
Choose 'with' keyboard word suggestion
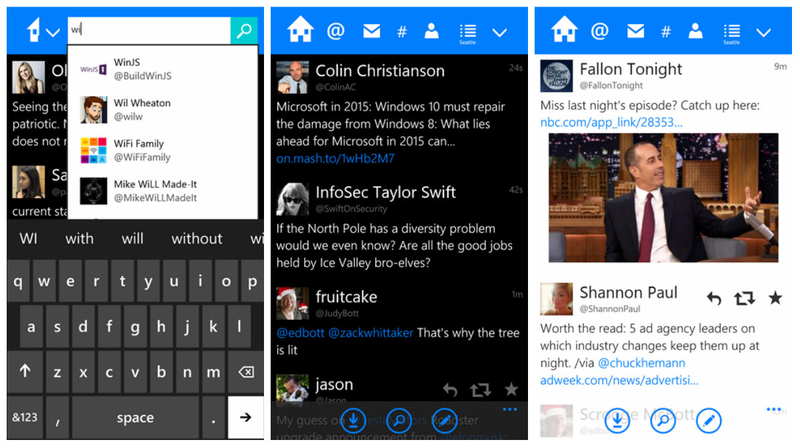click(x=80, y=238)
